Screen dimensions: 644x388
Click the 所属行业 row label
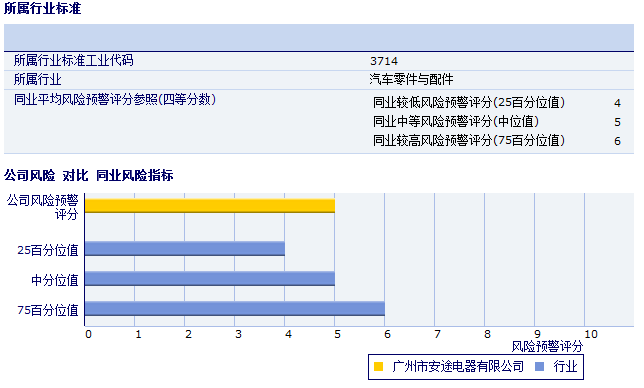click(x=37, y=79)
